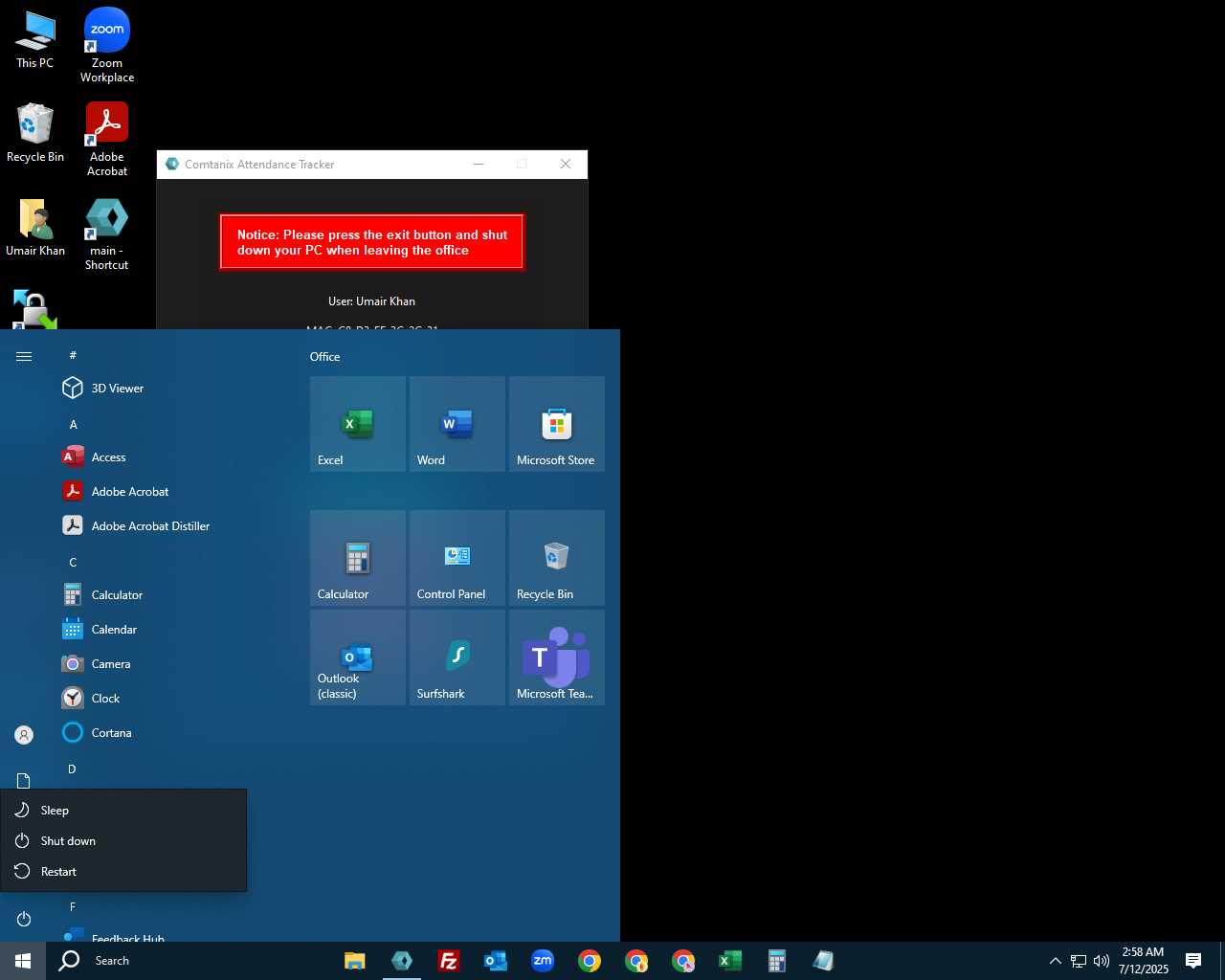Choose Shut down from the power menu

click(x=123, y=841)
